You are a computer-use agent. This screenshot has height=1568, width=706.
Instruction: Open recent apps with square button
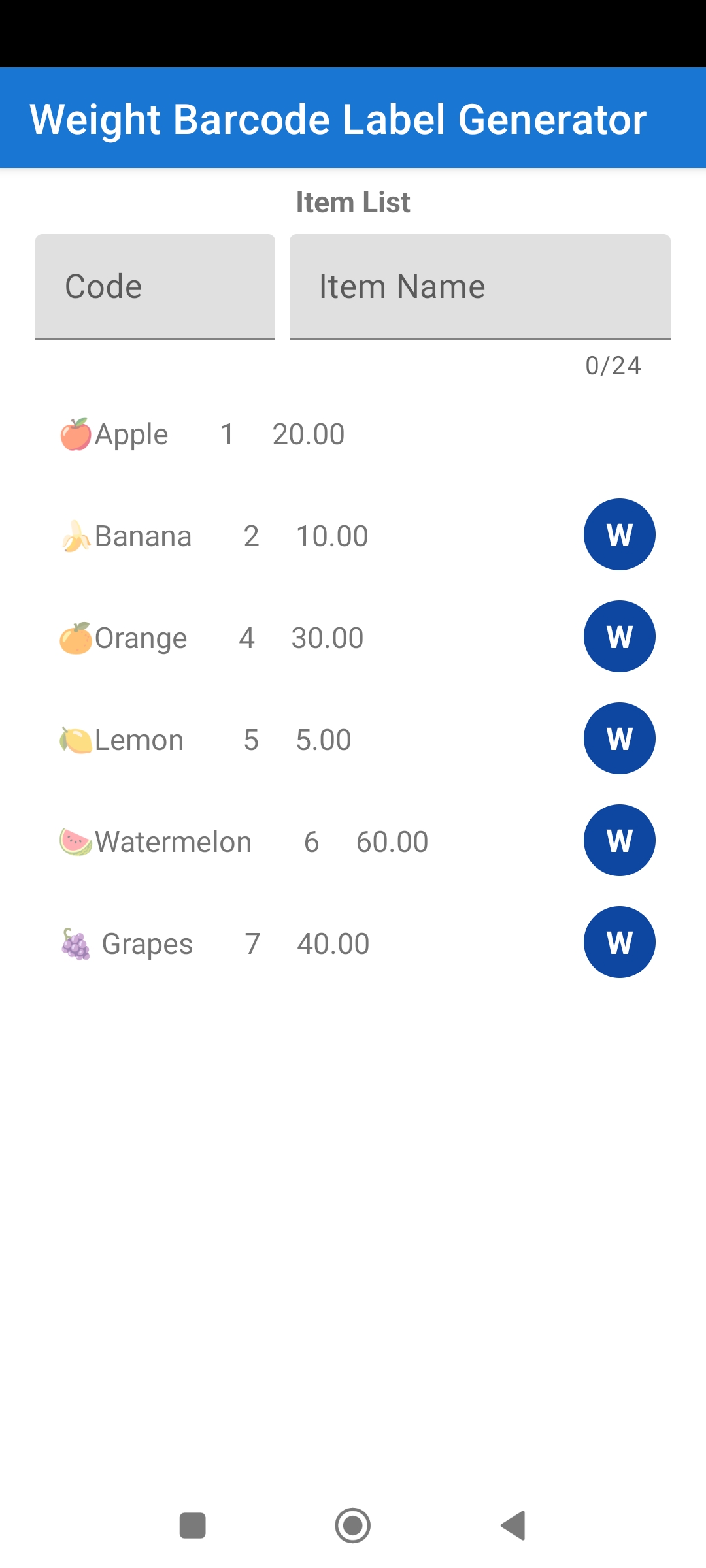click(193, 1526)
